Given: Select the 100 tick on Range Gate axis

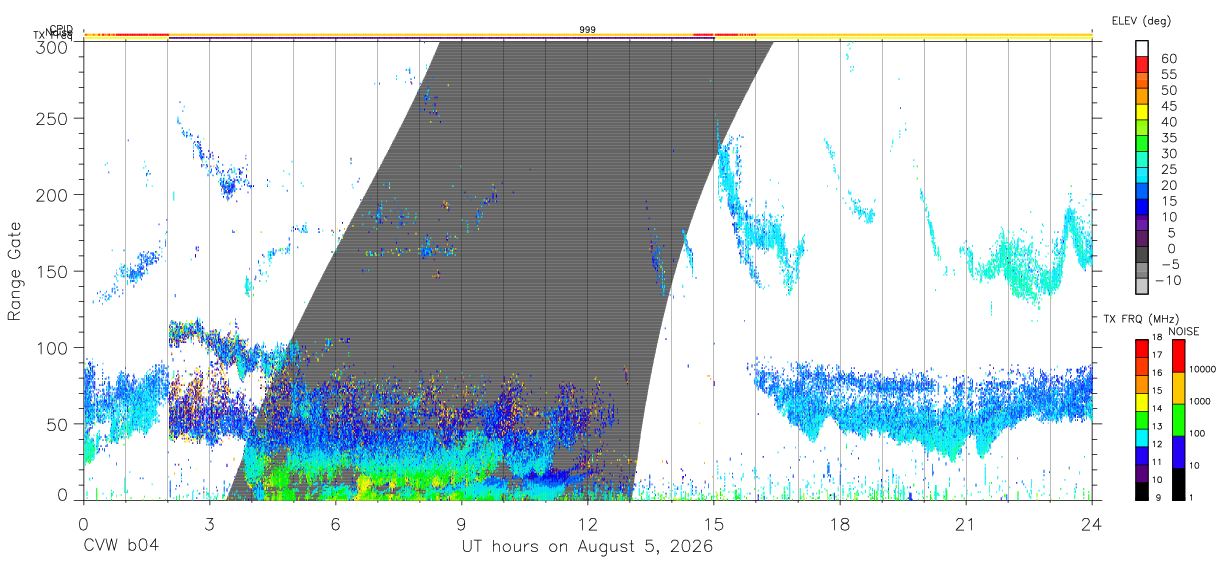Looking at the screenshot, I should pyautogui.click(x=51, y=348).
